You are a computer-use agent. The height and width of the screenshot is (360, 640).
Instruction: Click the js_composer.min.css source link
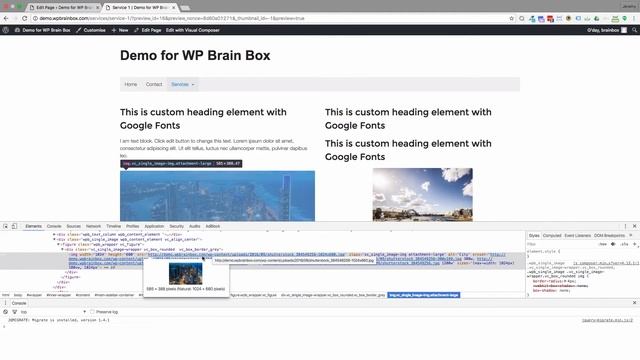[x=606, y=263]
